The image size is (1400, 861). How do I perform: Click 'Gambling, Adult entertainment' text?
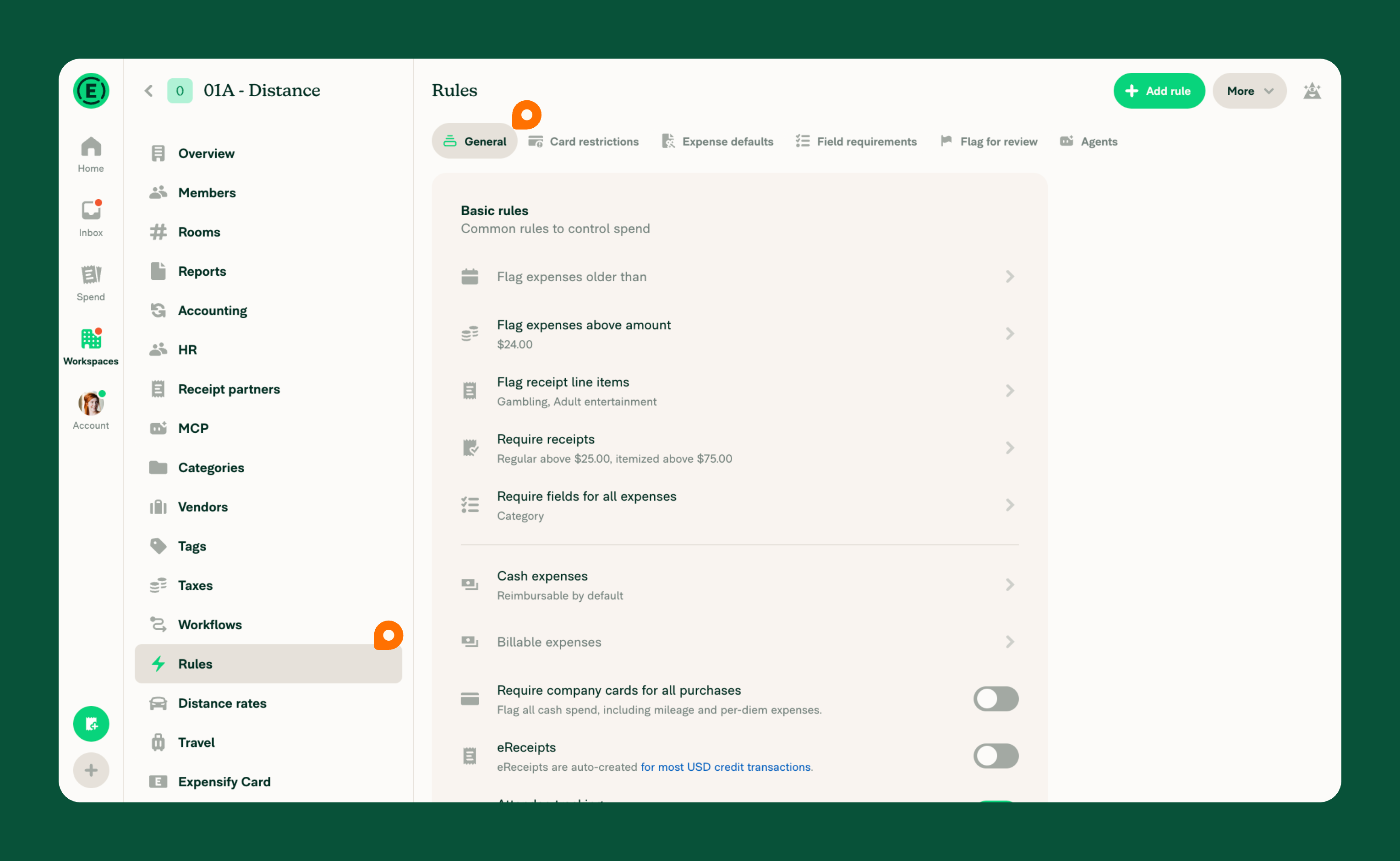(x=577, y=402)
